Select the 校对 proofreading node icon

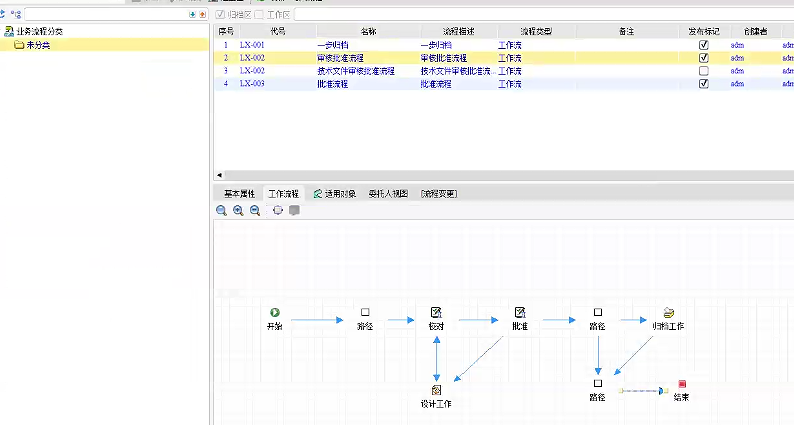click(436, 313)
